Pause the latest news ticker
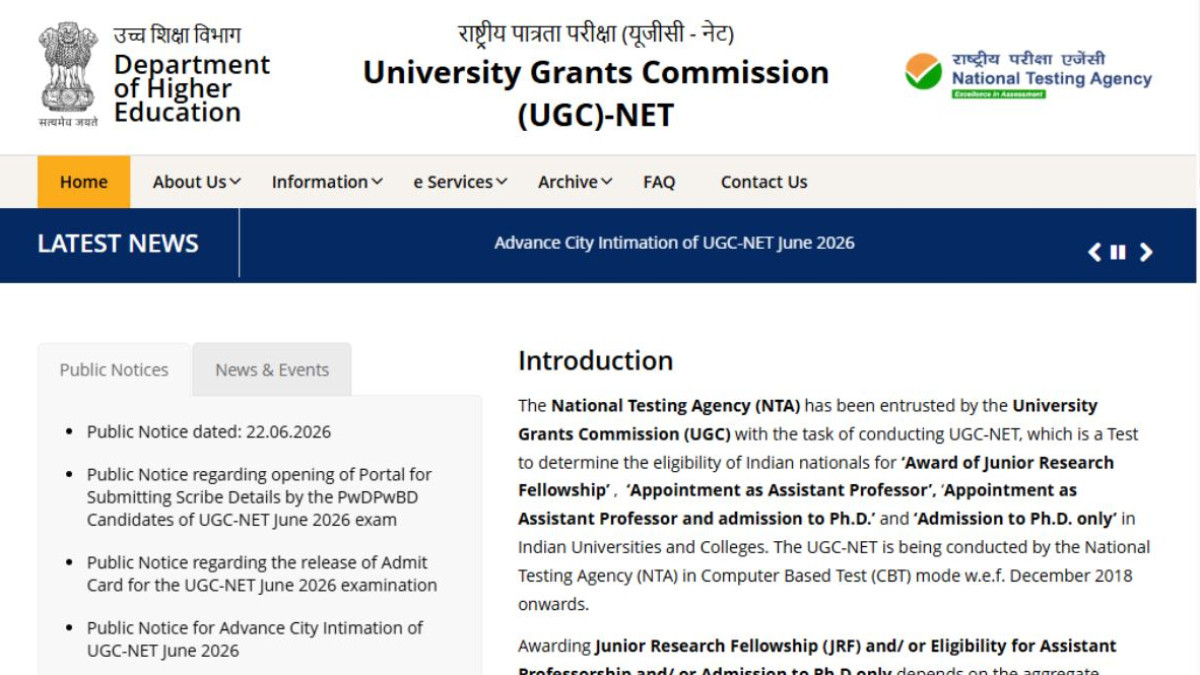Viewport: 1200px width, 675px height. 1118,252
